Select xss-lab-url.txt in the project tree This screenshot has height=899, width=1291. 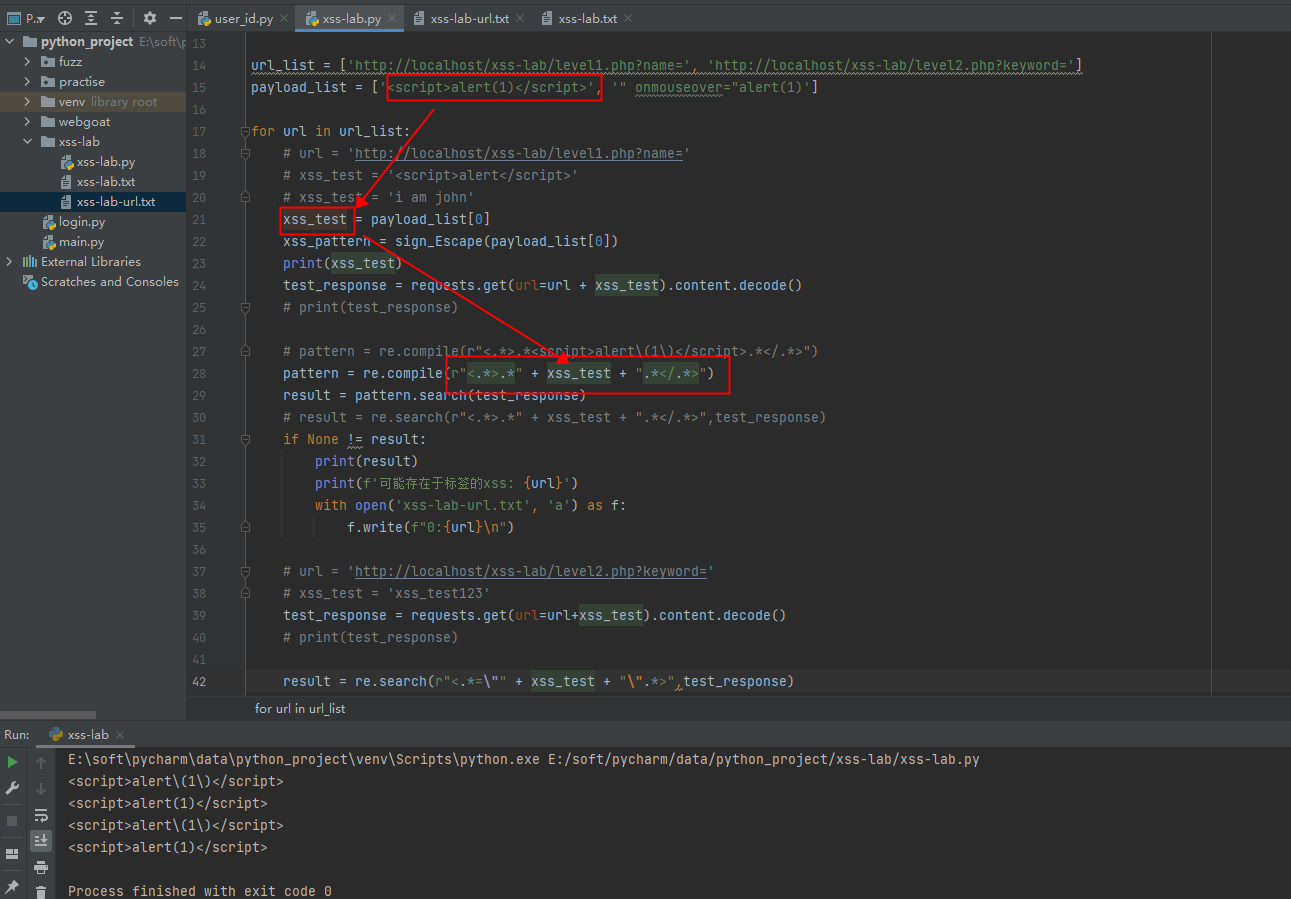pyautogui.click(x=115, y=202)
